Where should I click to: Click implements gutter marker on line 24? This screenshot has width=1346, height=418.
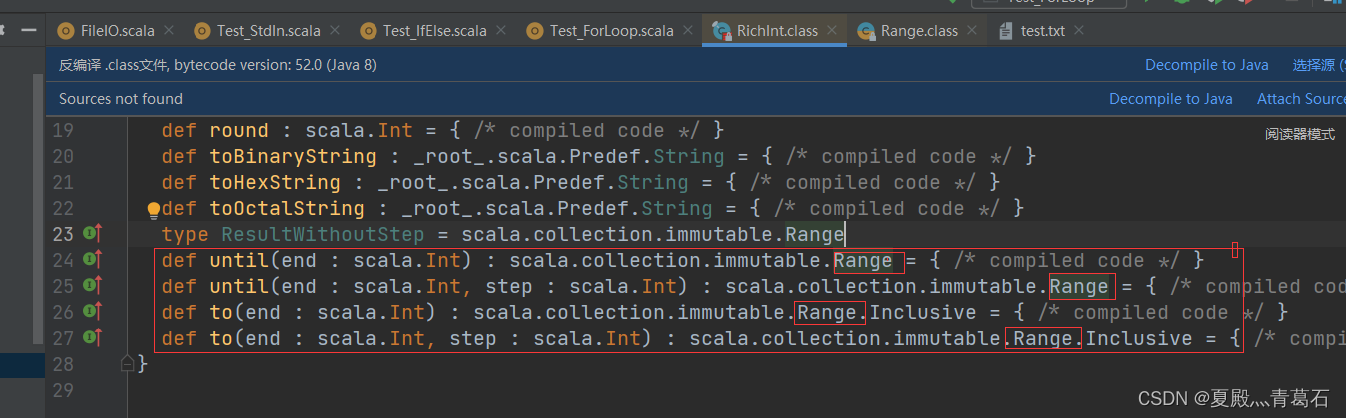click(x=92, y=260)
